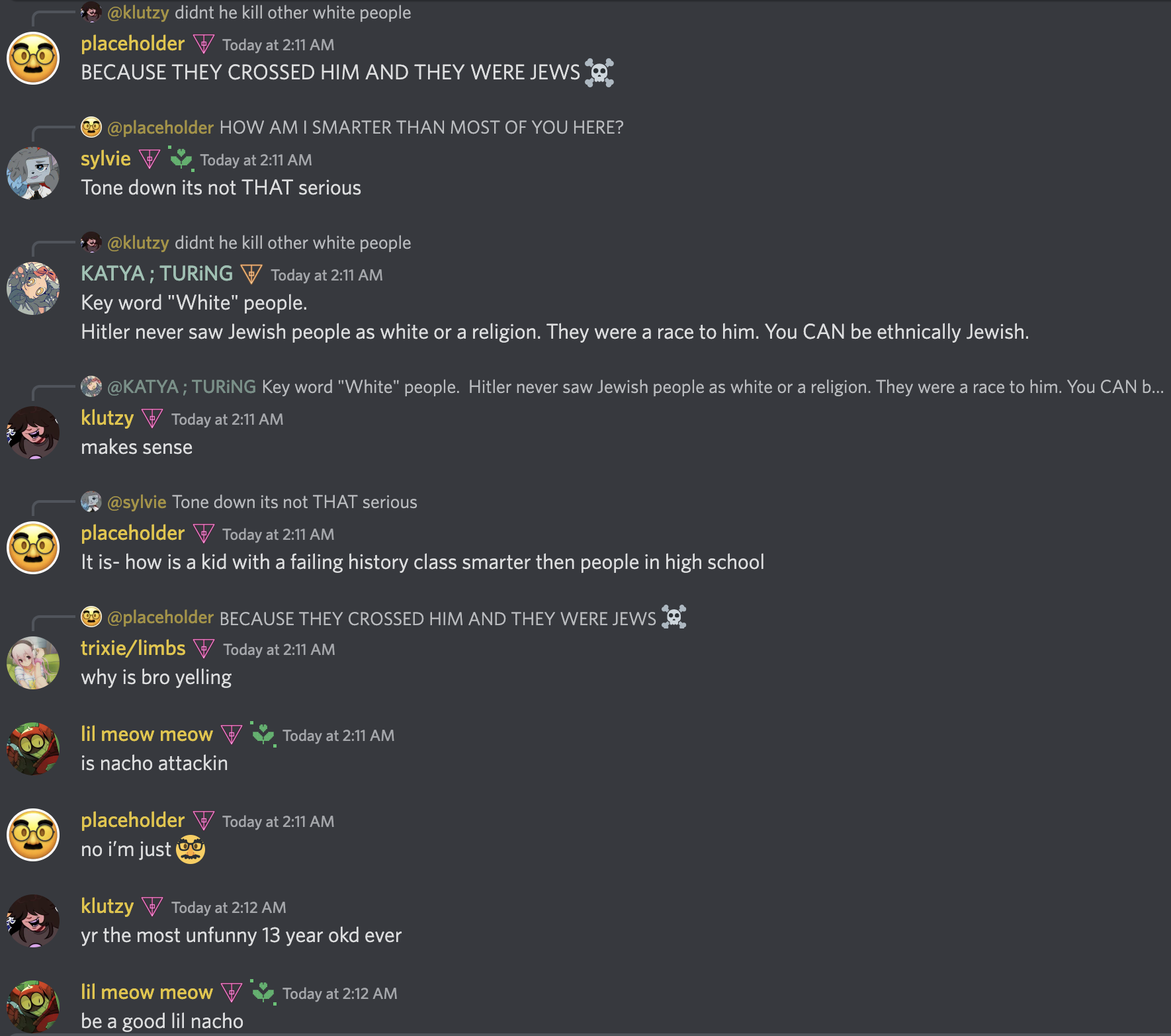
Task: Select the username "trixie/limbs"
Action: pyautogui.click(x=132, y=648)
